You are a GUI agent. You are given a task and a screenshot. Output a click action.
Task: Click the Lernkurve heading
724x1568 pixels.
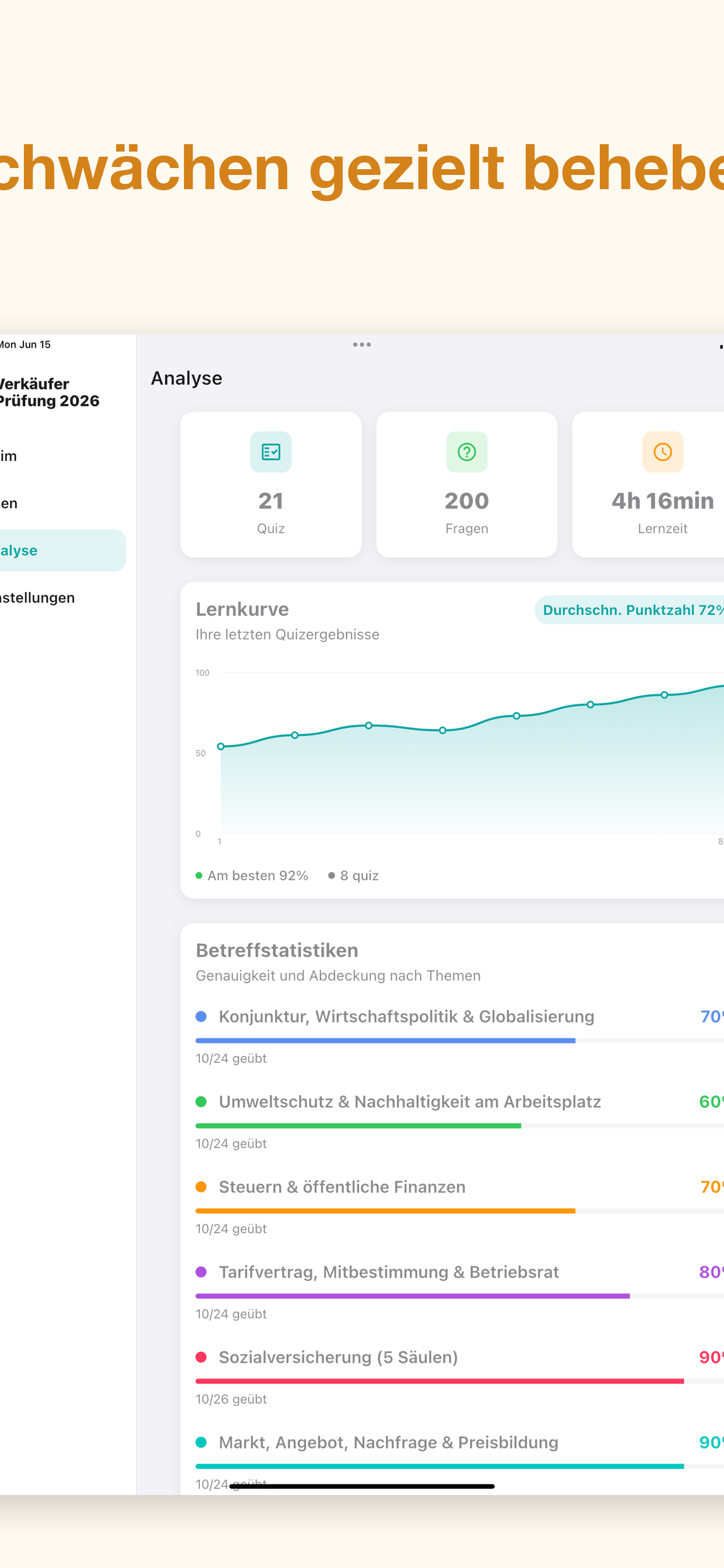pyautogui.click(x=242, y=608)
